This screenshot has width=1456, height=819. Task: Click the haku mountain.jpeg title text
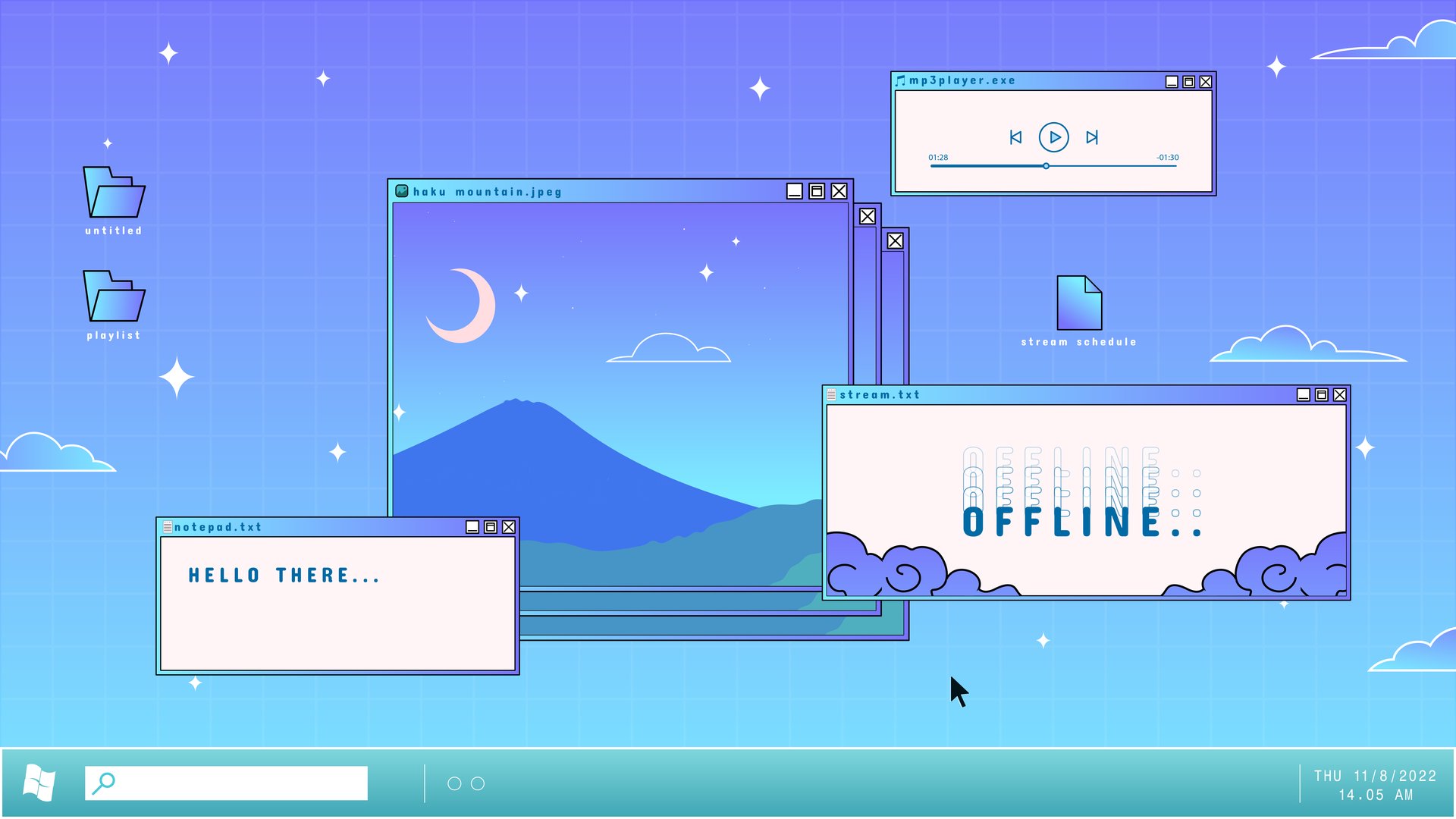point(488,192)
